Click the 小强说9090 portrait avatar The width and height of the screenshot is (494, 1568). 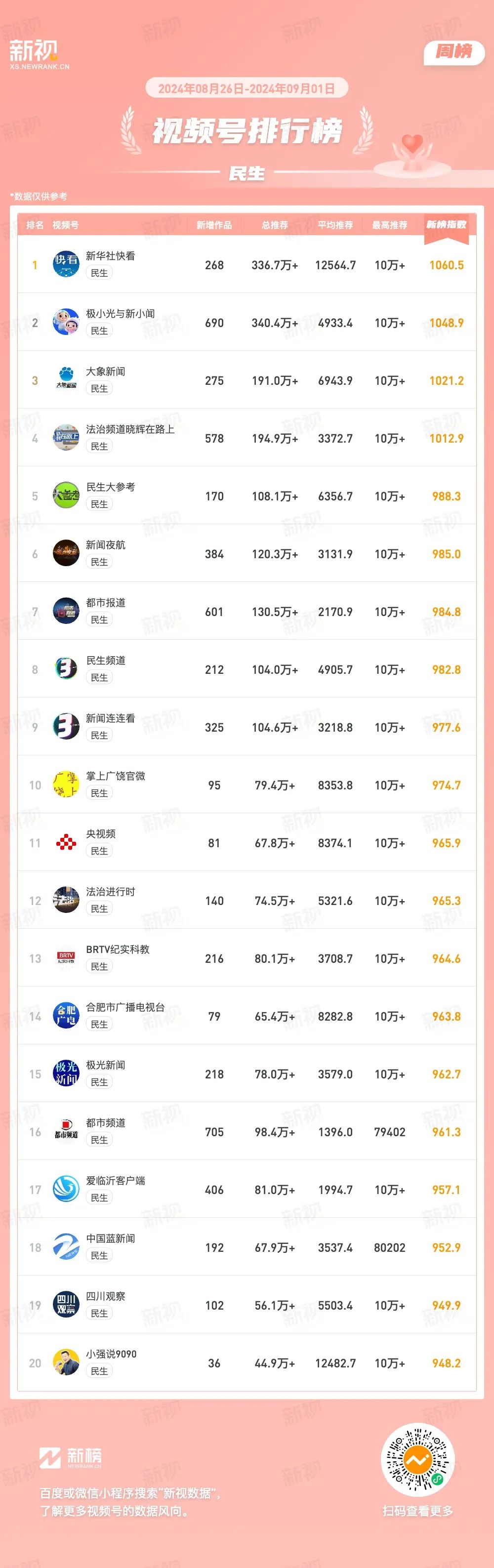click(x=66, y=1362)
